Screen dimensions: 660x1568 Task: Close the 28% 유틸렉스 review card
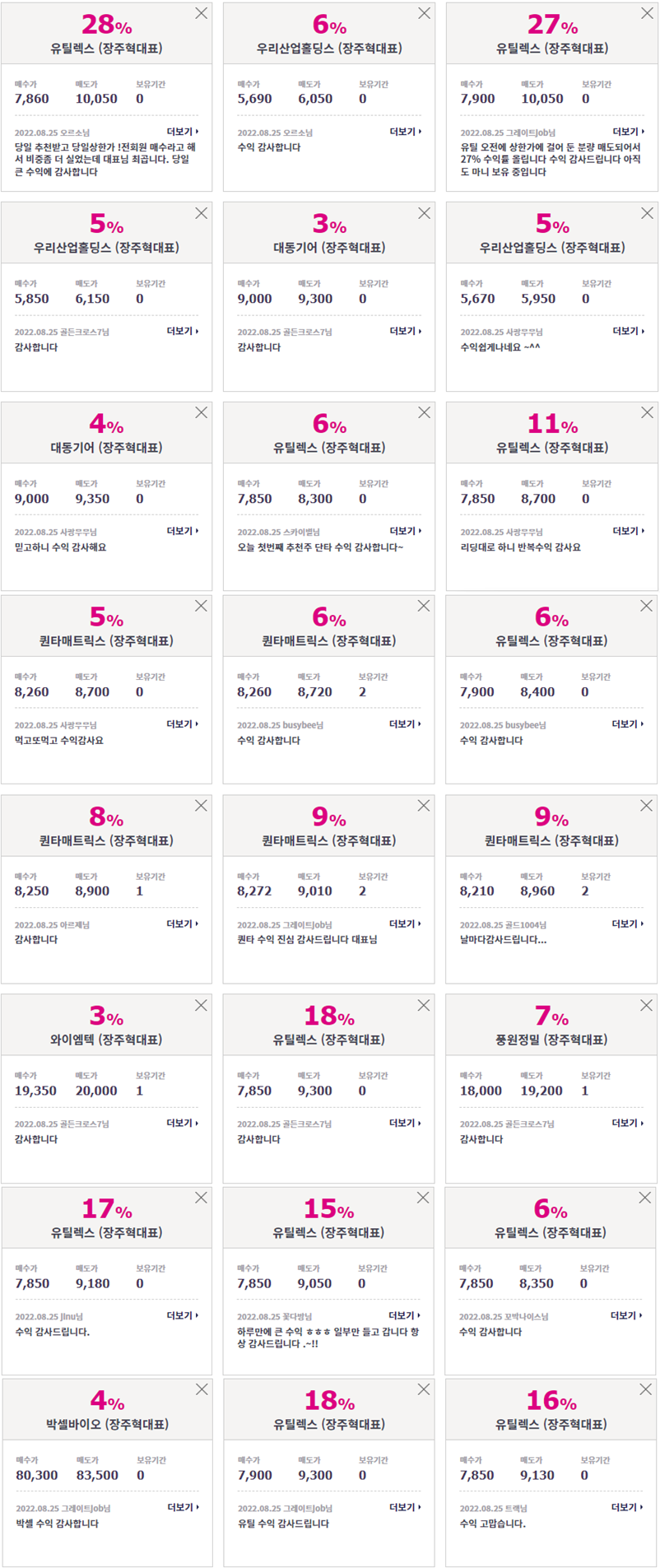pyautogui.click(x=201, y=13)
